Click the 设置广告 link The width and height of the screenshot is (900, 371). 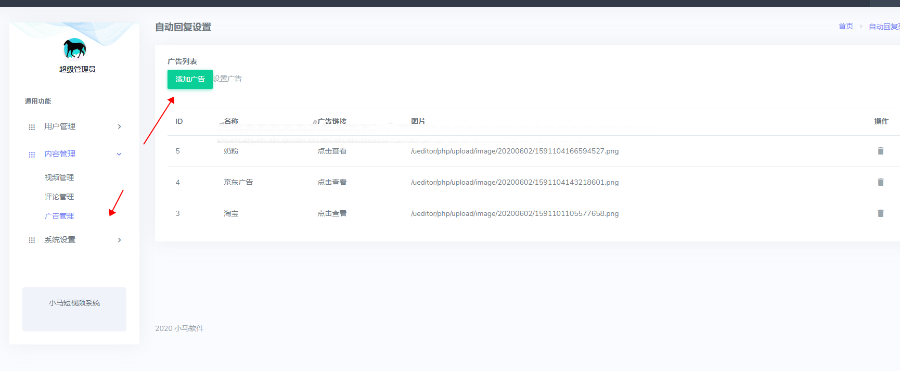click(x=228, y=79)
